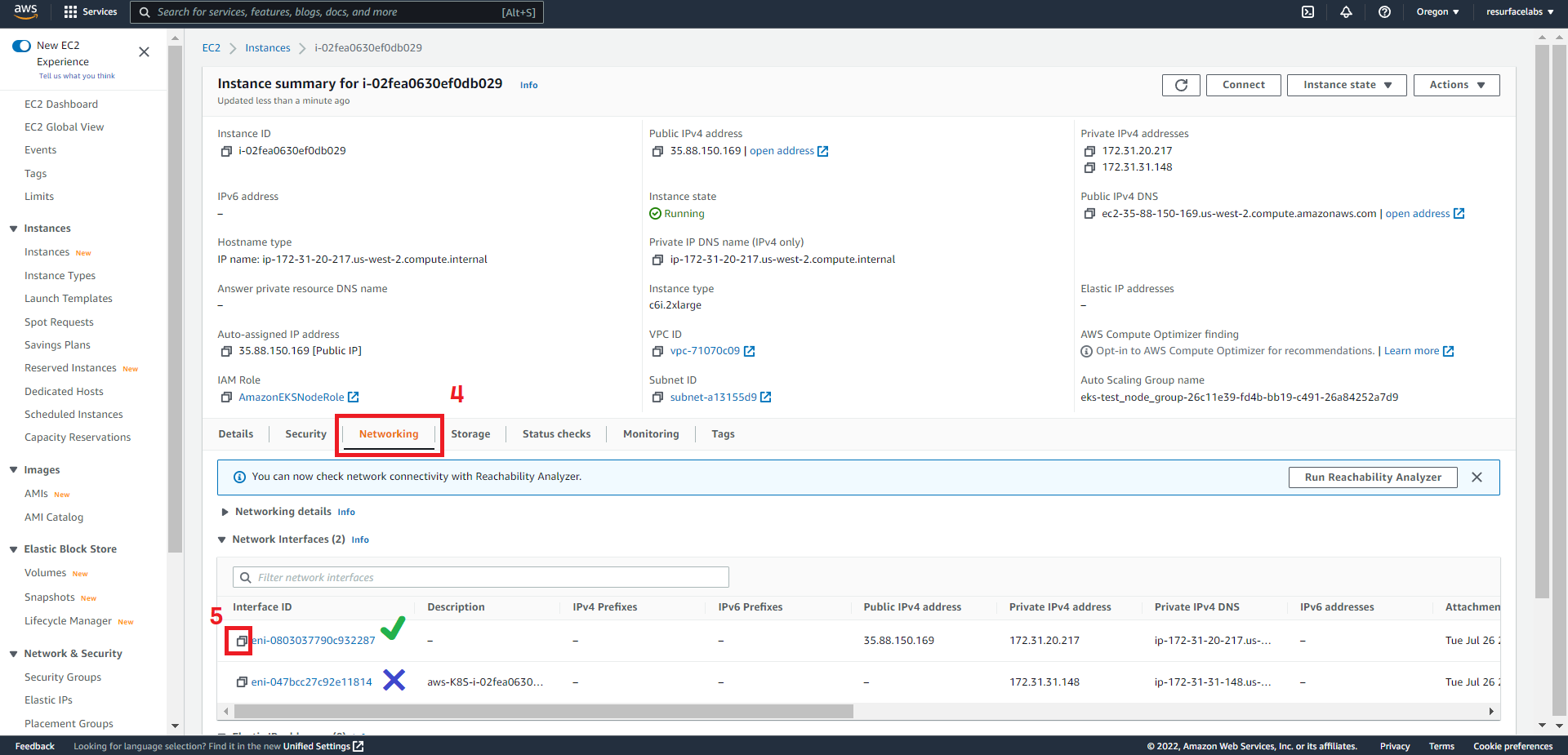
Task: Copy the public IPv4 address 35.88.150.169
Action: [x=657, y=151]
